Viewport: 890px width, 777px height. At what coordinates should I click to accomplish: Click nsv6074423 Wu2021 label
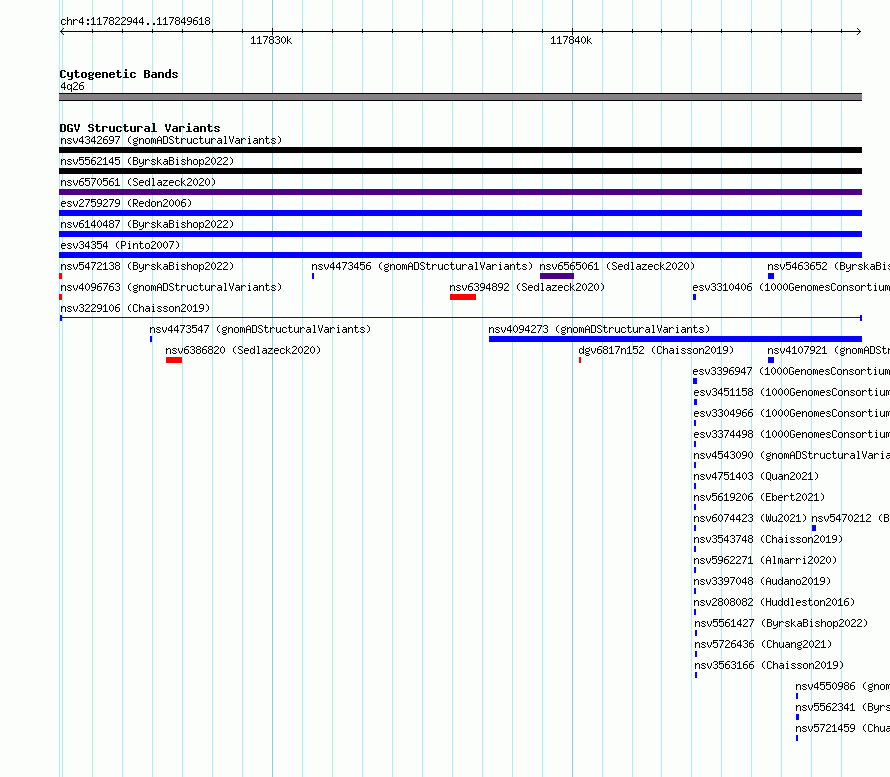[x=750, y=518]
